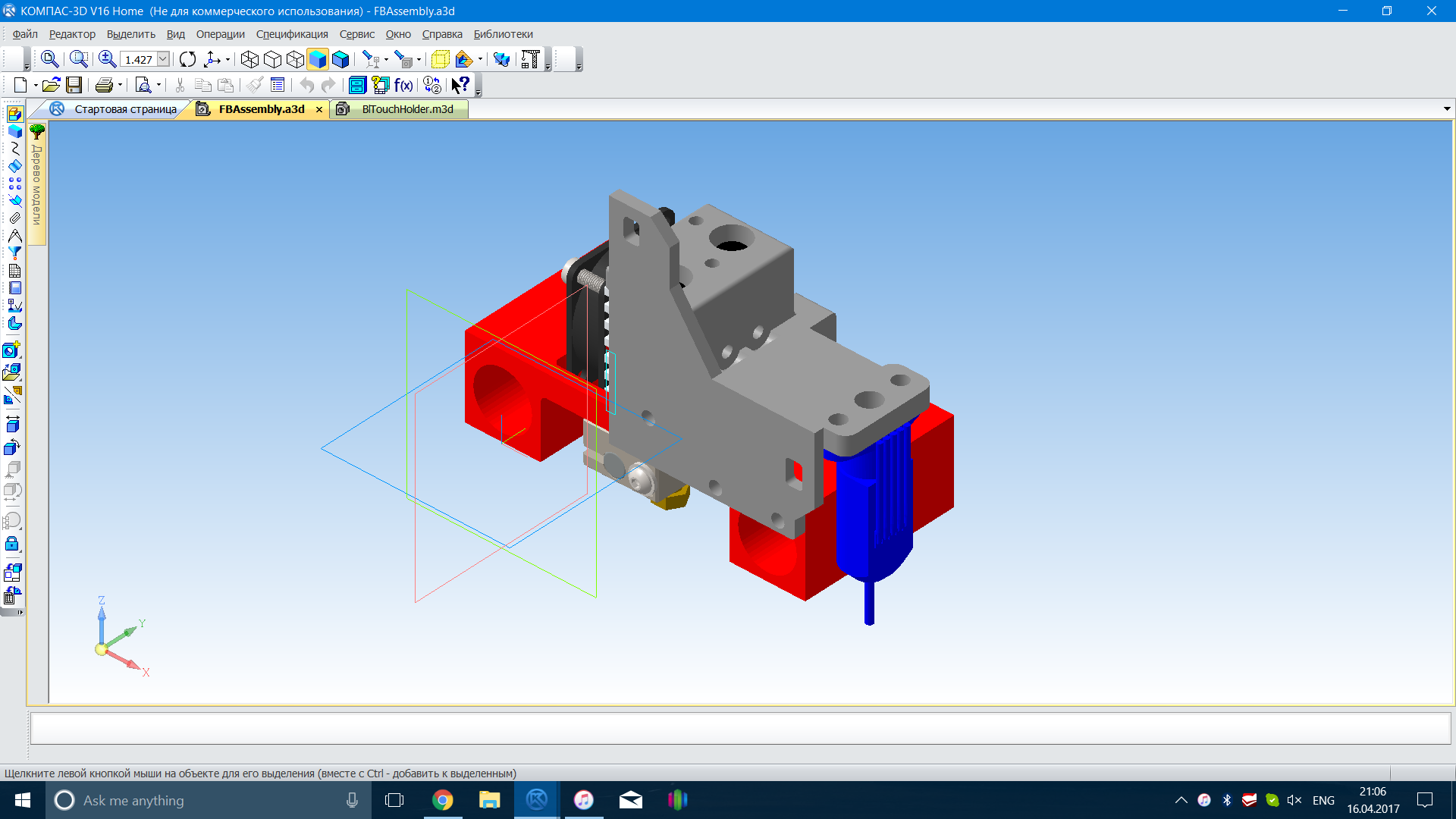Open dropdown next to section view icon

click(x=480, y=60)
